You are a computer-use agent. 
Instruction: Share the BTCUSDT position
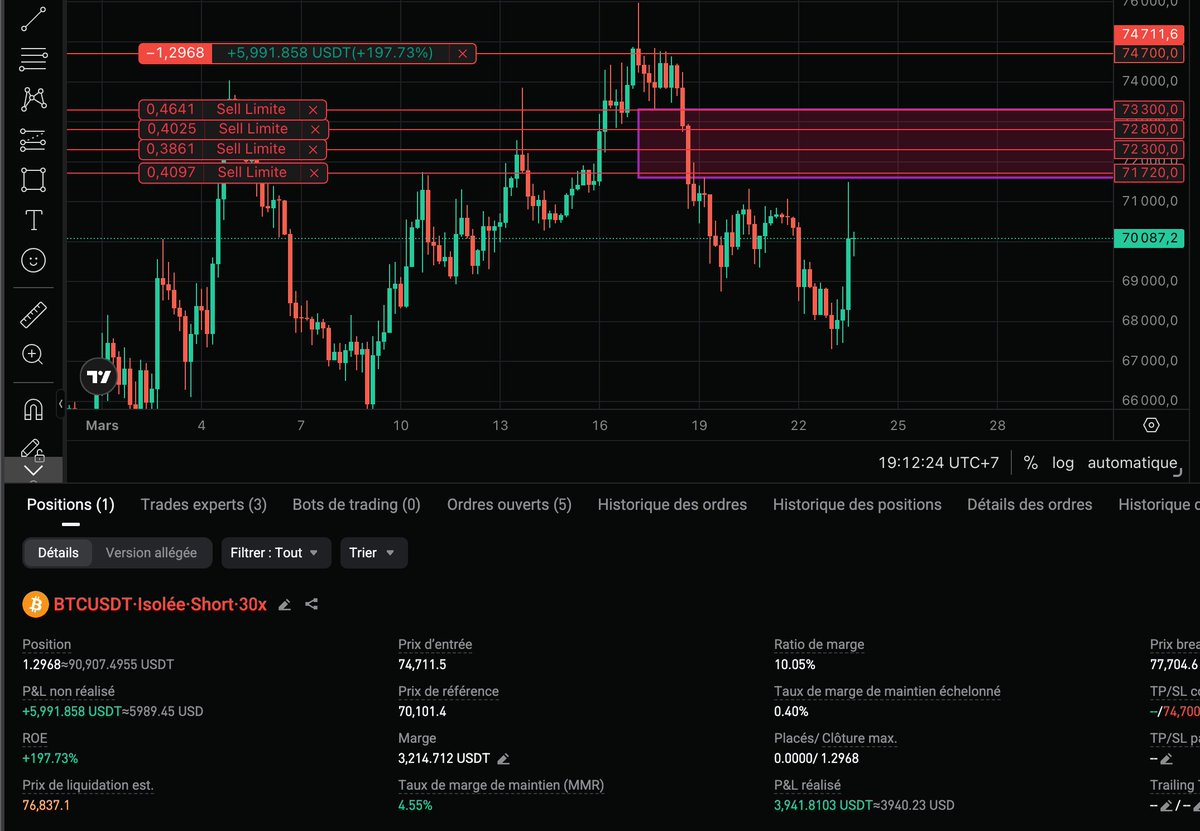311,605
